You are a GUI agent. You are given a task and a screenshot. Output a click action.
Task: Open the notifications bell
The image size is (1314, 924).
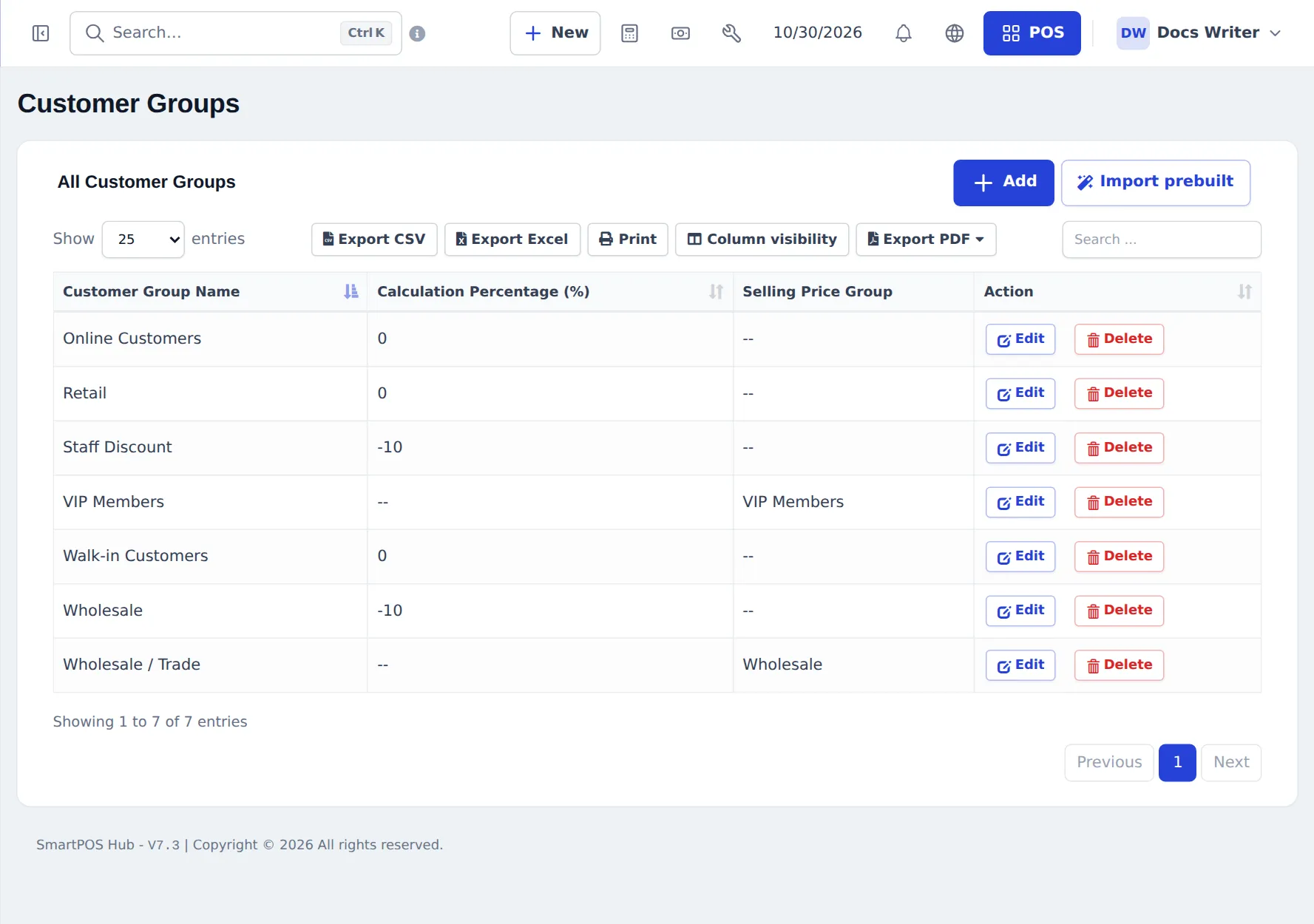(x=903, y=33)
